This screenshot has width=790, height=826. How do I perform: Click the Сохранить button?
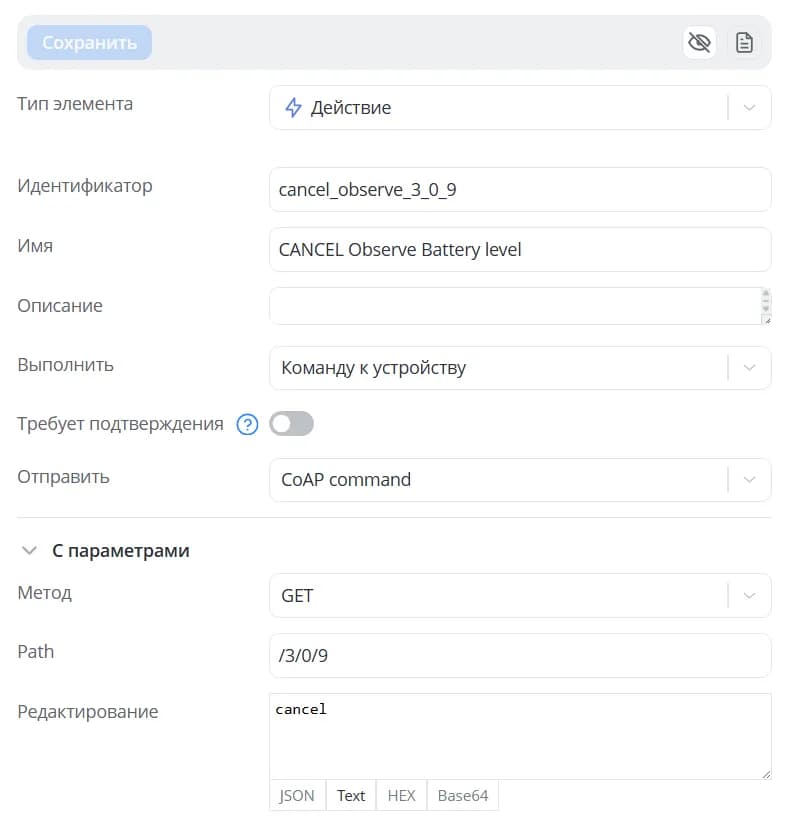(x=90, y=43)
